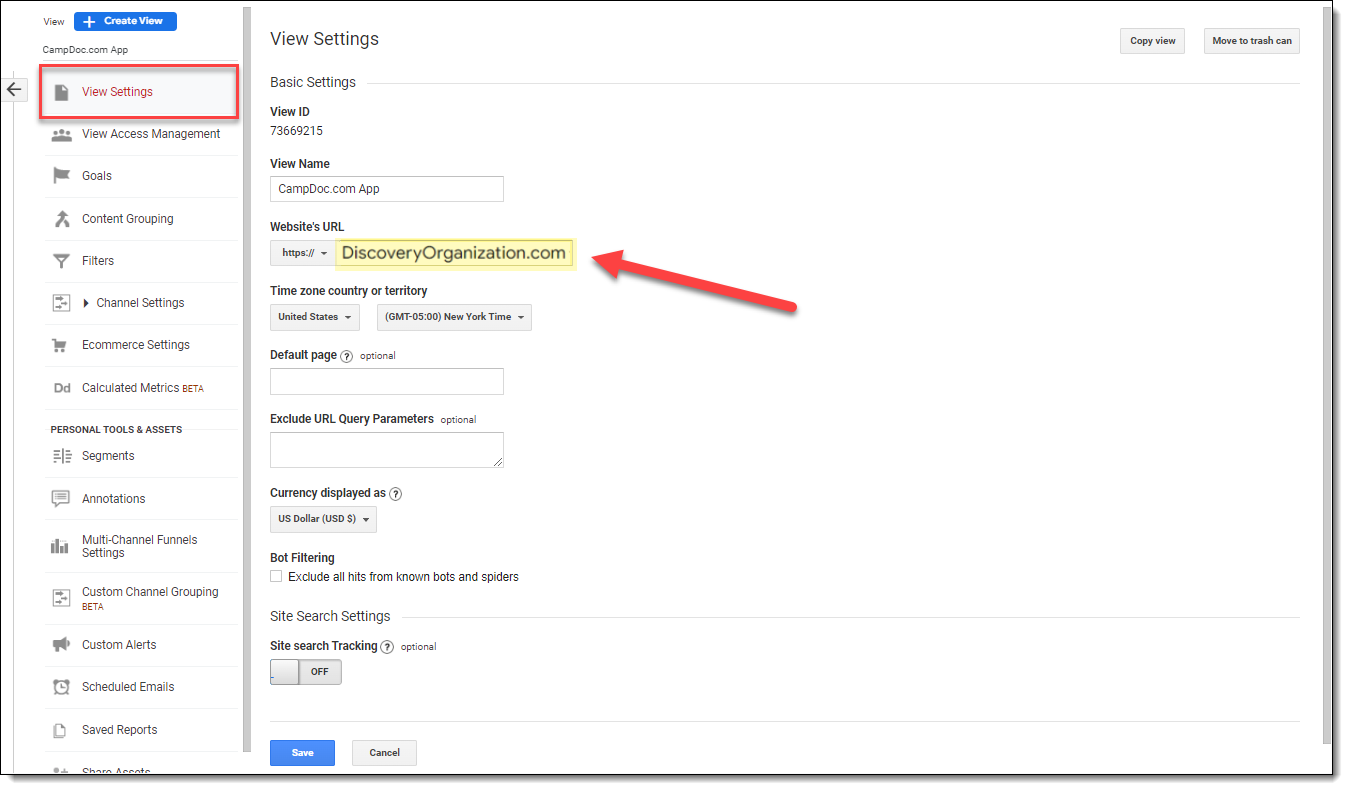Click the Scheduled Emails clock icon
Image resolution: width=1348 pixels, height=790 pixels.
pyautogui.click(x=61, y=687)
